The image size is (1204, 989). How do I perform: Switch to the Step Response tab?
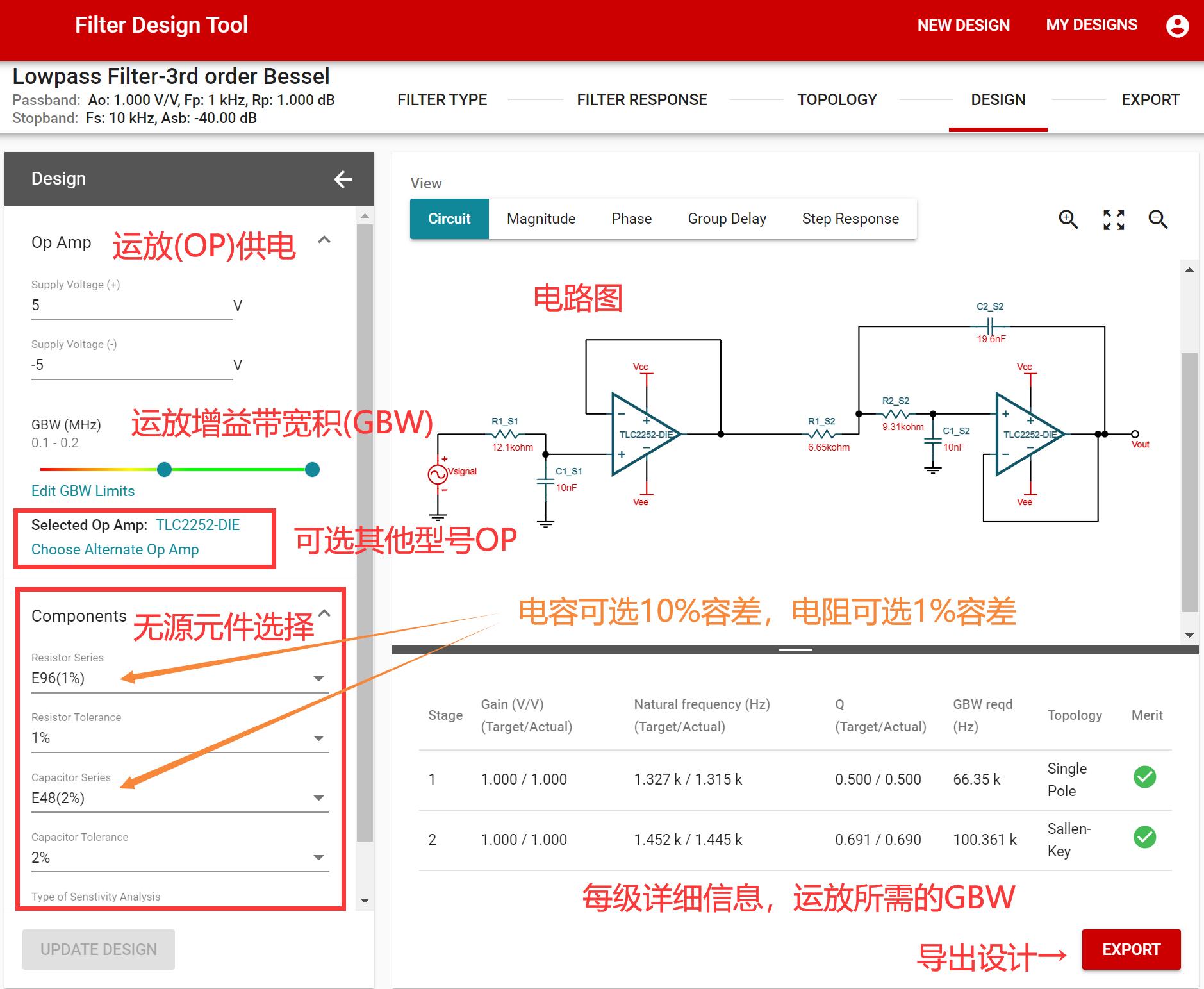click(x=850, y=219)
